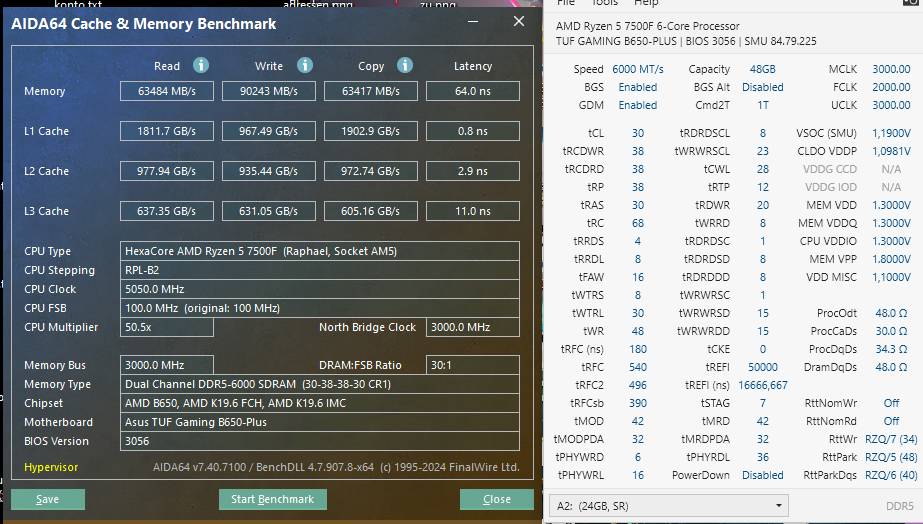Click ProcDqDs value 34.3 Ω

coord(891,349)
